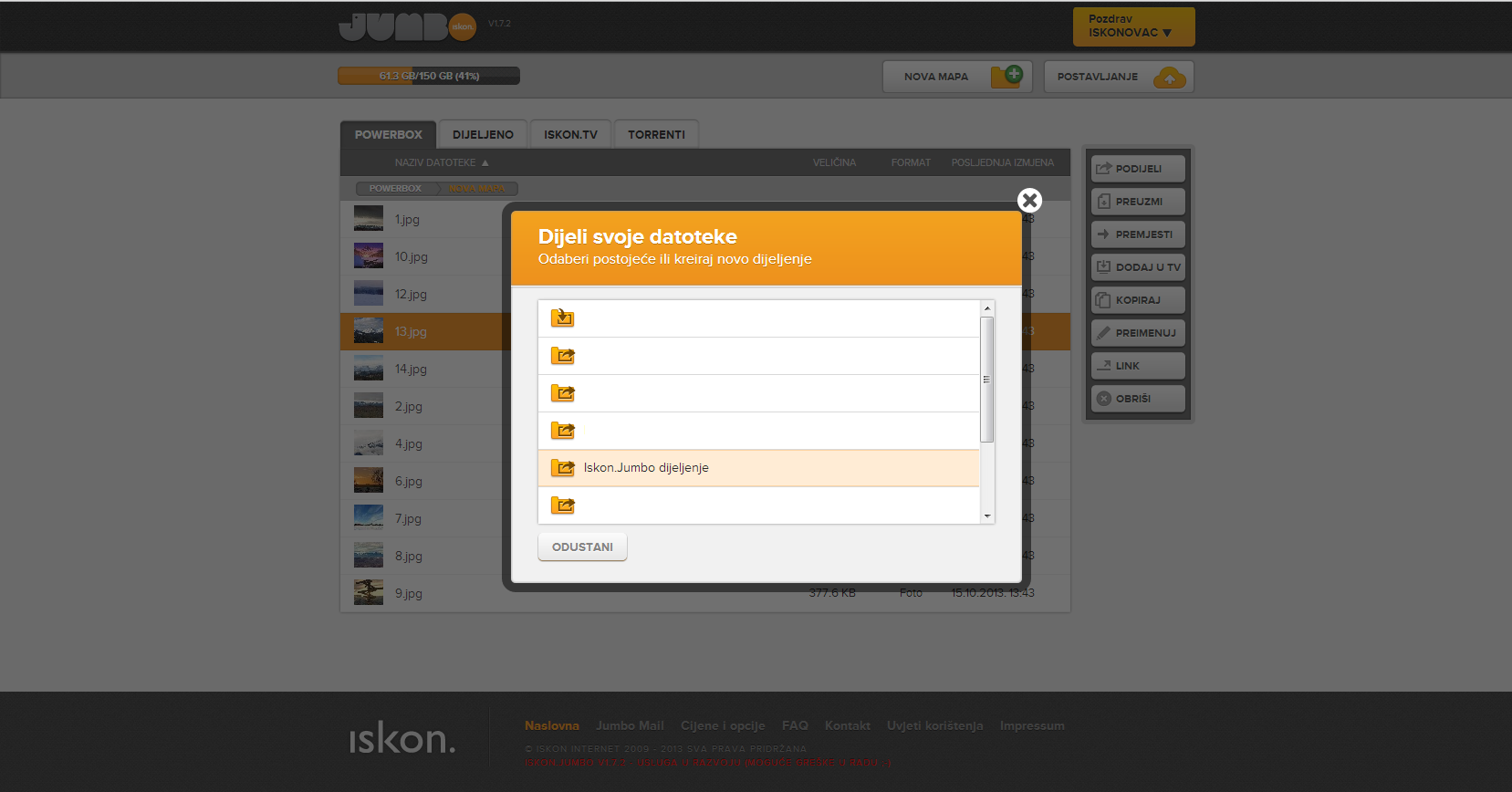The height and width of the screenshot is (792, 1512).
Task: Click the PREIMENUJ rename button
Action: (1138, 333)
